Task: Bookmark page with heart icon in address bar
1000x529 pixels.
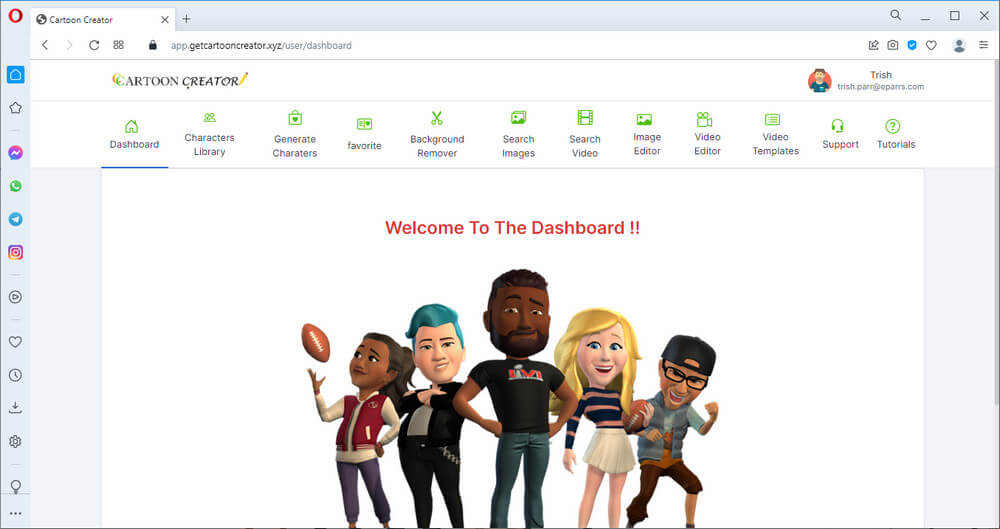Action: (x=931, y=45)
